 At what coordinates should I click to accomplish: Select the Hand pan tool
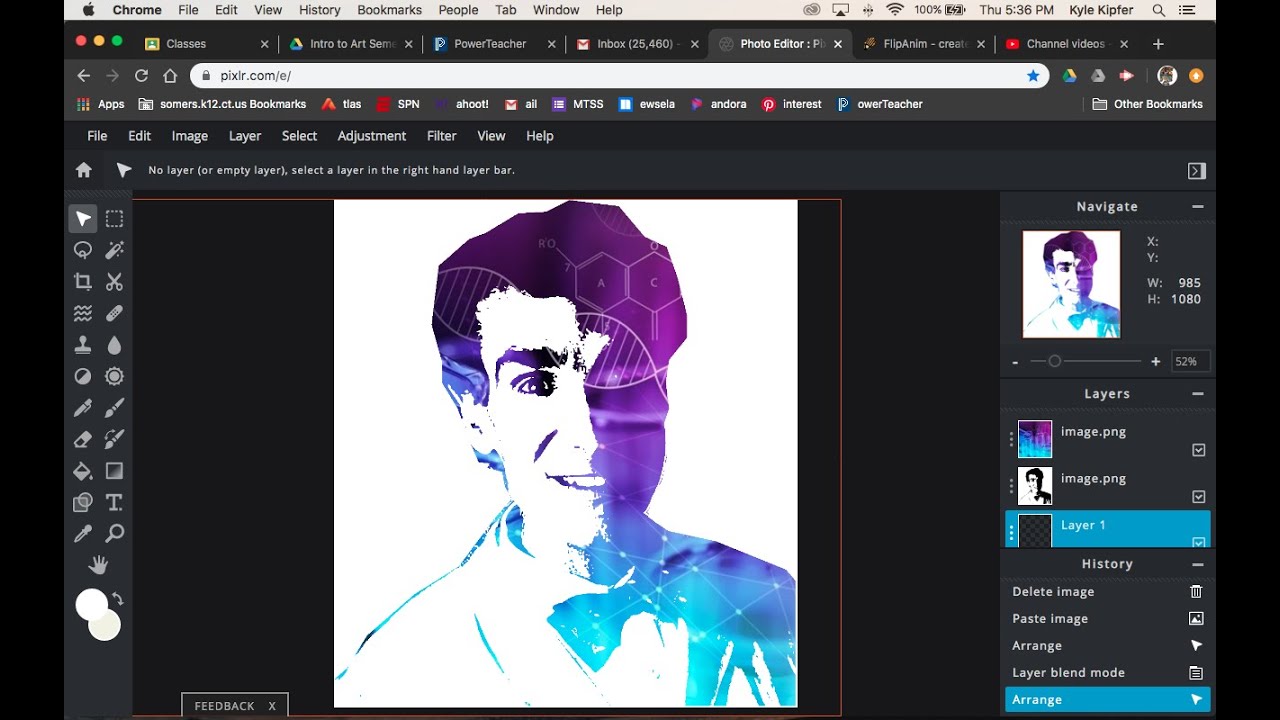(98, 566)
